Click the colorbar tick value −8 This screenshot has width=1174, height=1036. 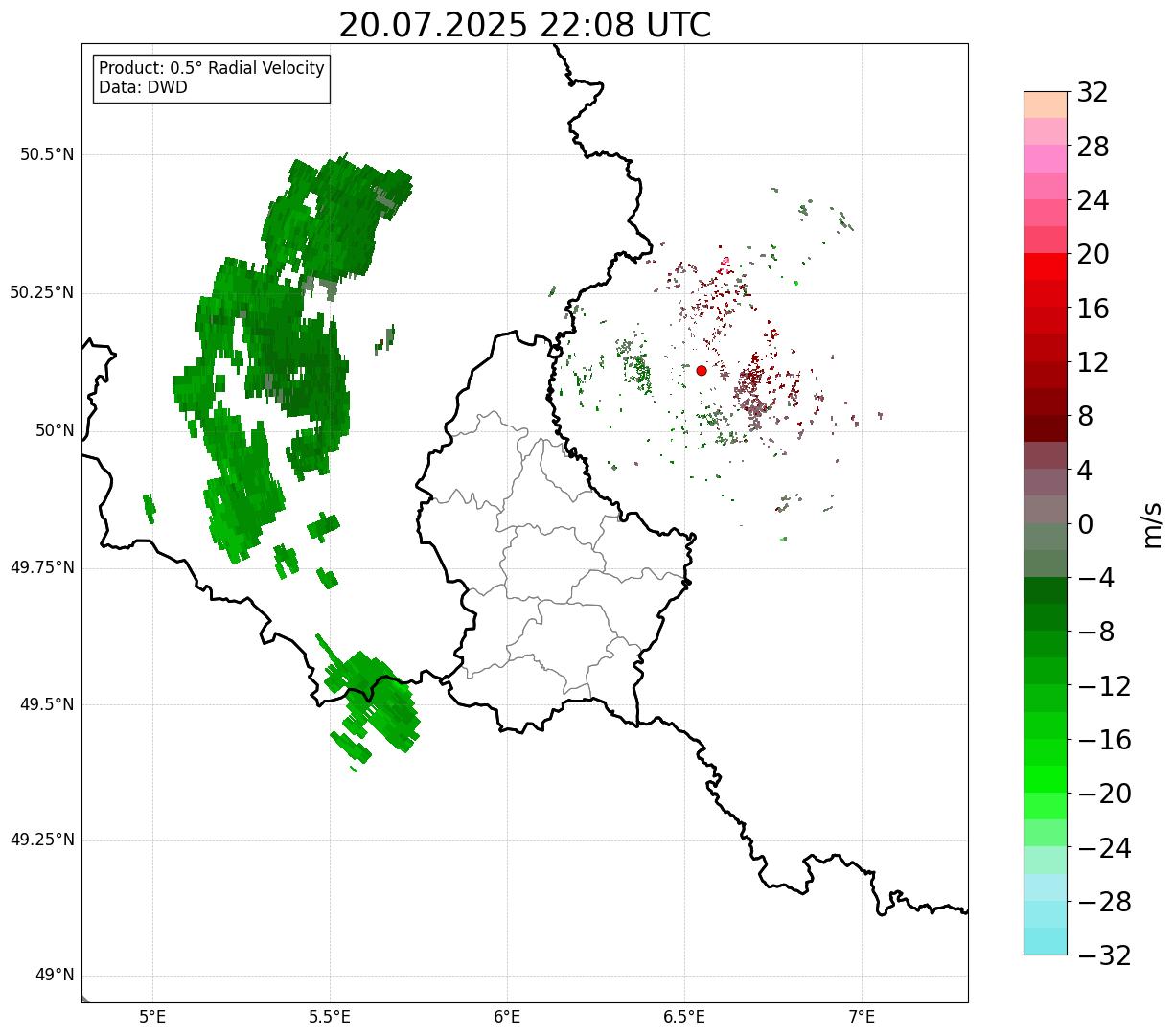click(1095, 632)
